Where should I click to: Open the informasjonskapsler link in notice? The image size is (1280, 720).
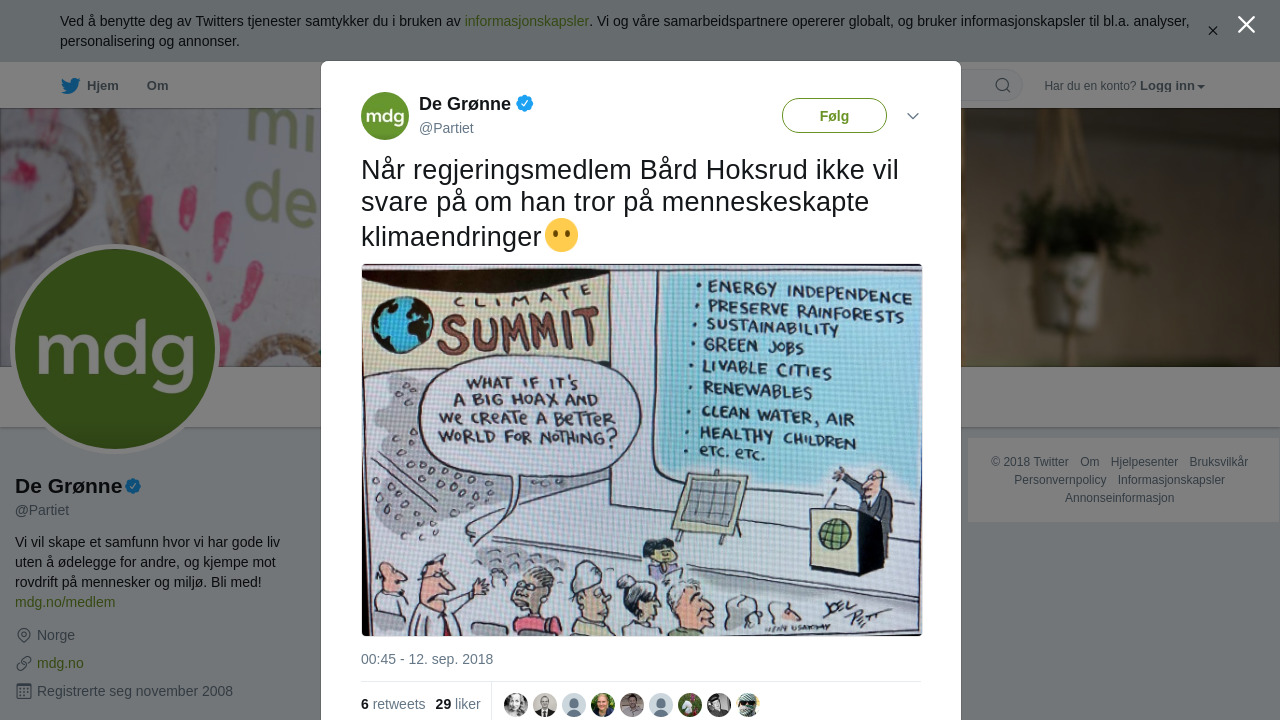(x=527, y=21)
